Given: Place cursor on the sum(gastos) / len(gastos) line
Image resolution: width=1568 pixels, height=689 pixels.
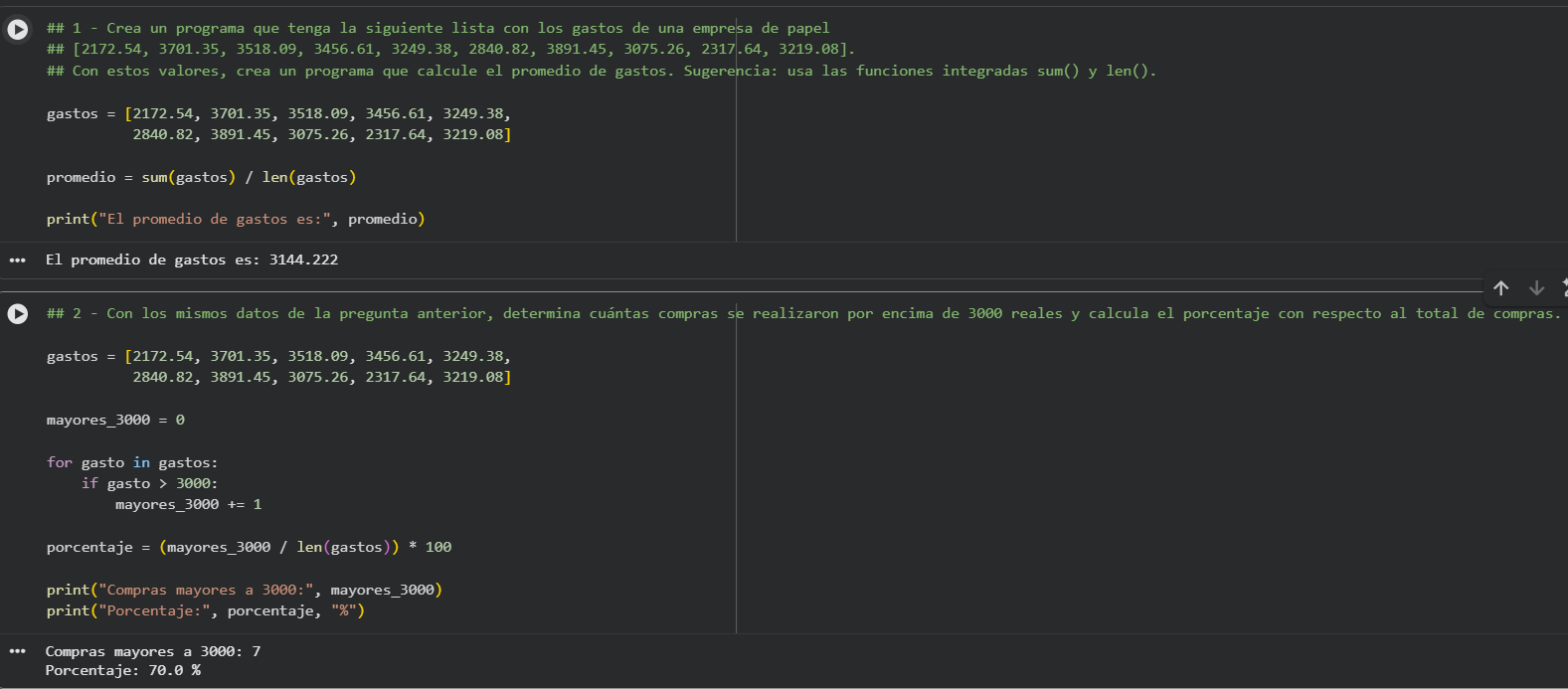Looking at the screenshot, I should tap(201, 177).
